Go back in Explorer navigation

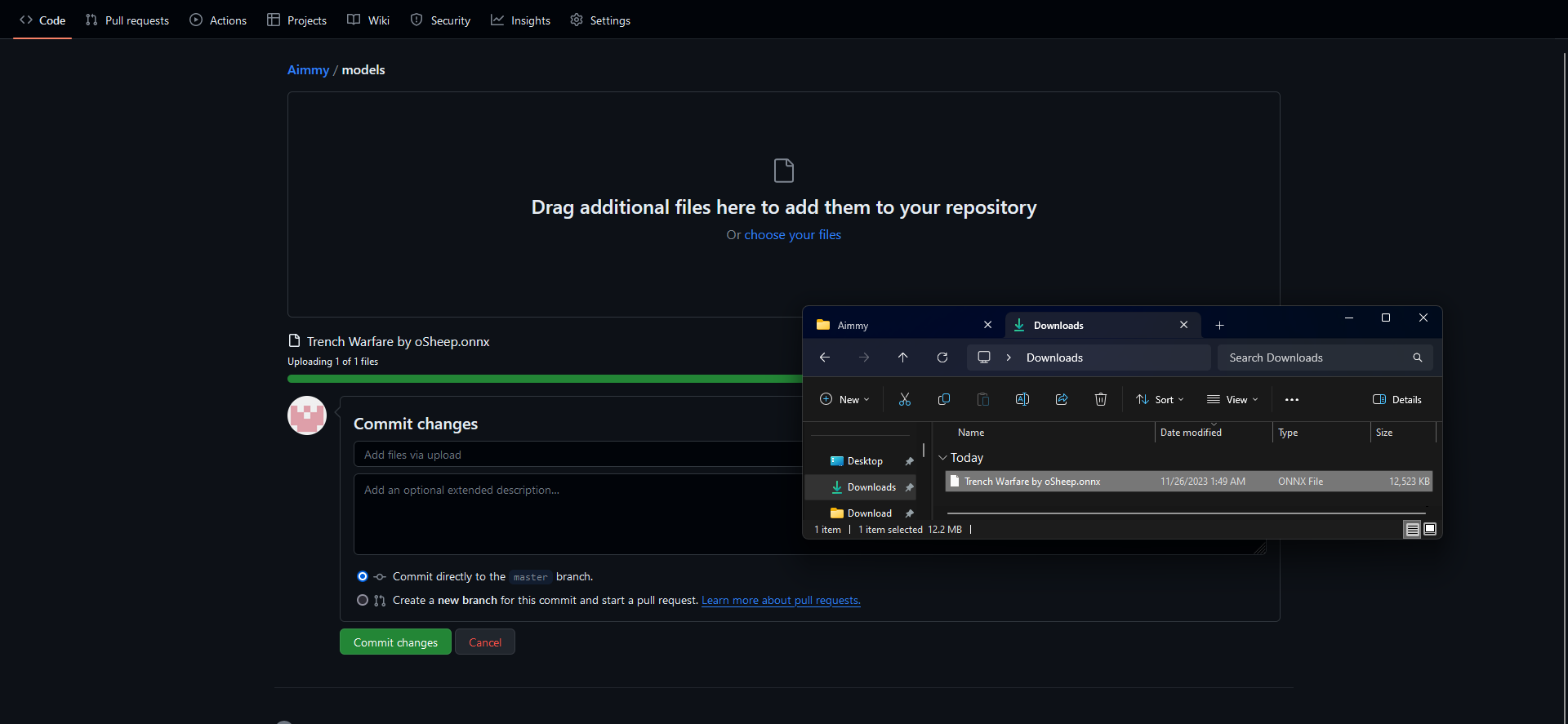point(824,358)
